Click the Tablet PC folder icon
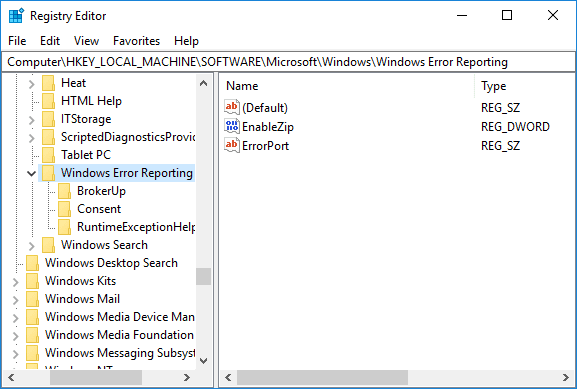 [49, 155]
